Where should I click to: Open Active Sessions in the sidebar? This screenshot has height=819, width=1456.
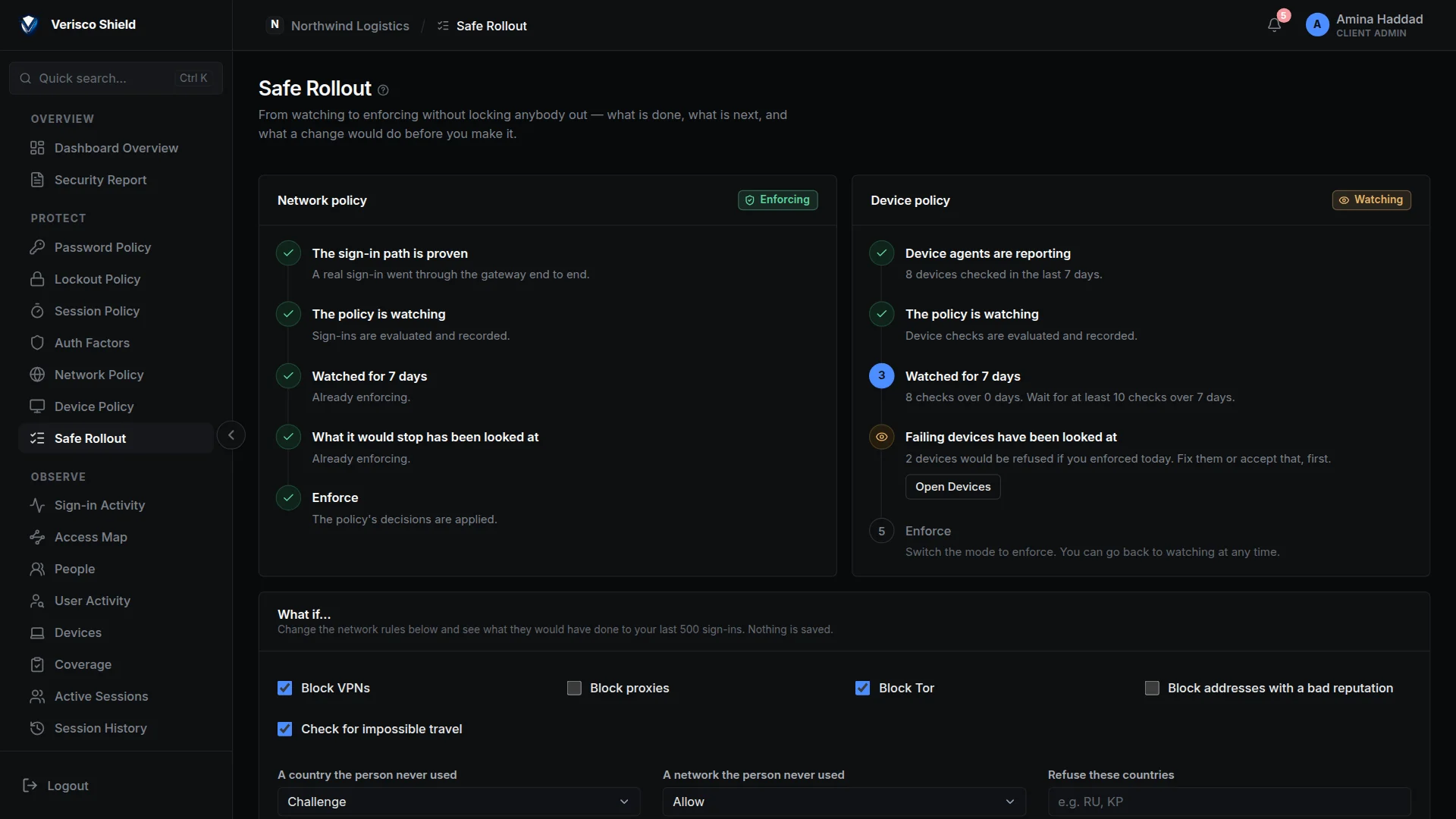(116, 696)
